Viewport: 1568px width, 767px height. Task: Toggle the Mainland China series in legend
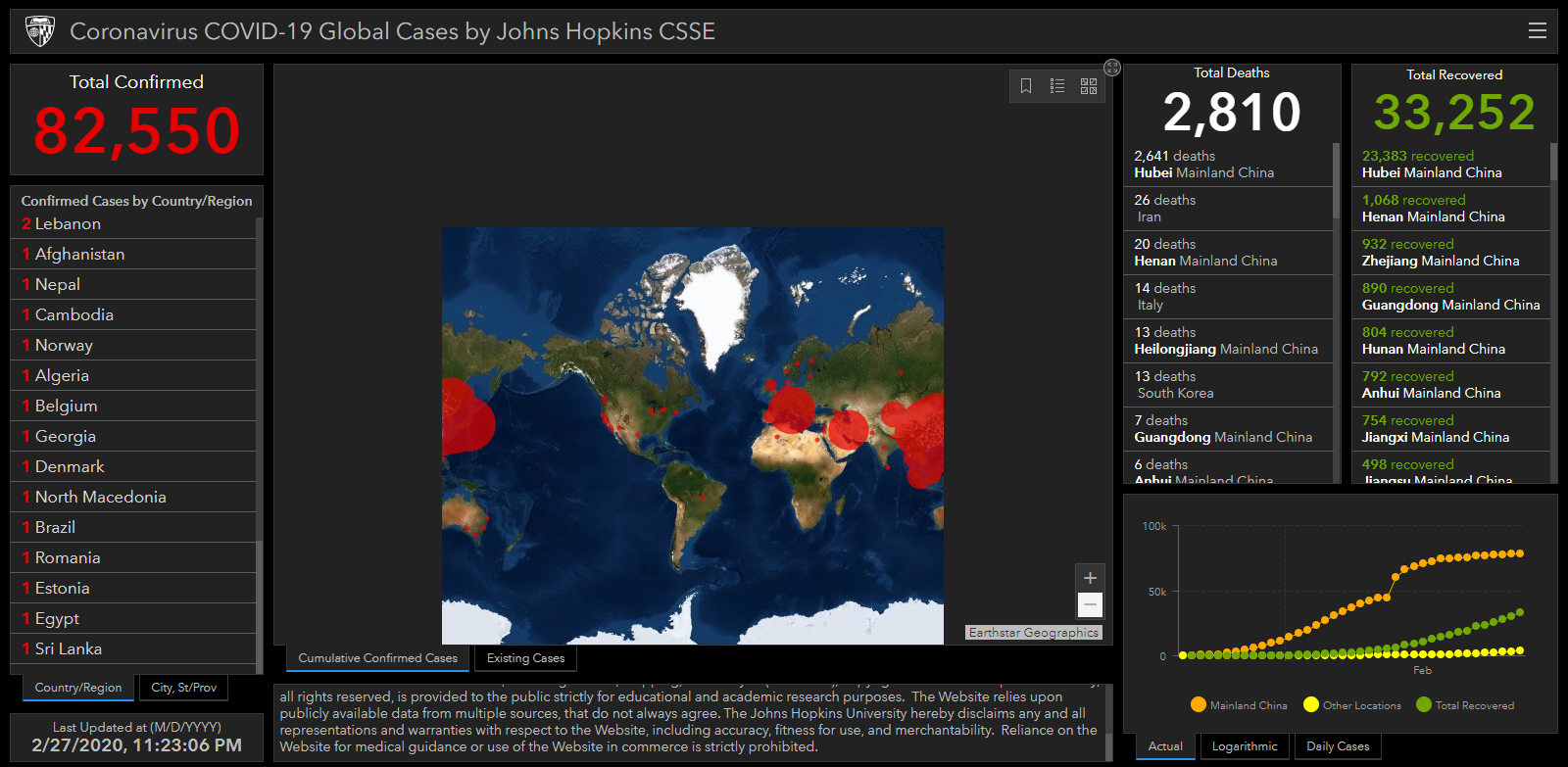[x=1239, y=705]
